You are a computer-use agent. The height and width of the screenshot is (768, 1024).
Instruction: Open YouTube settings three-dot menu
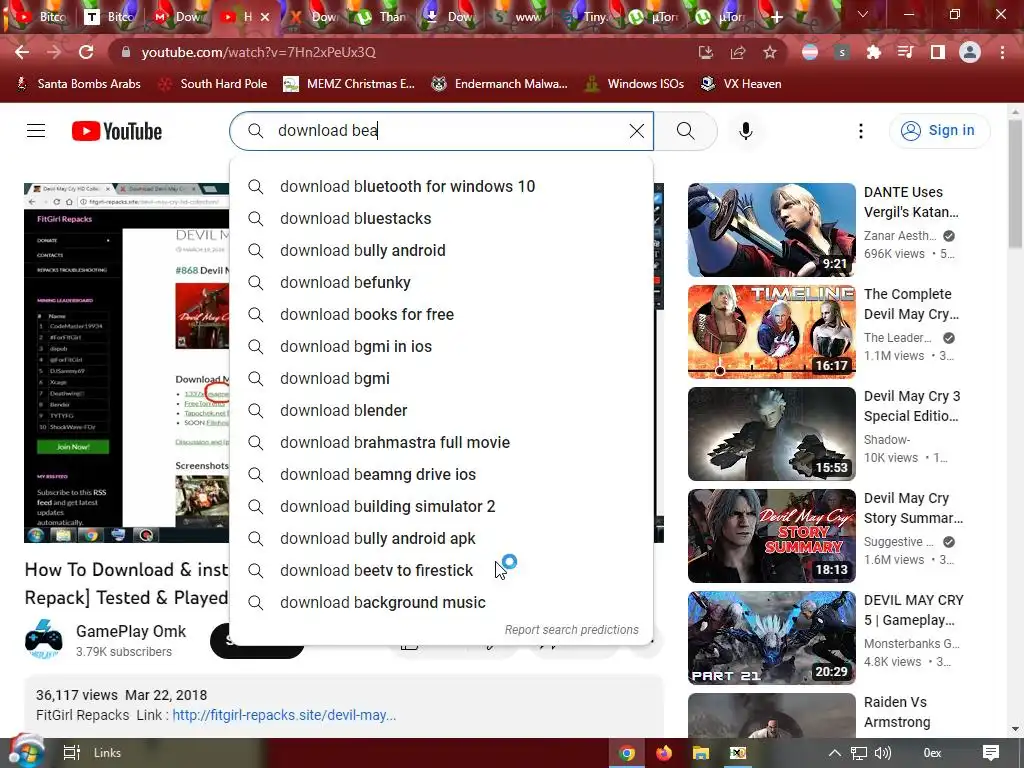click(861, 131)
